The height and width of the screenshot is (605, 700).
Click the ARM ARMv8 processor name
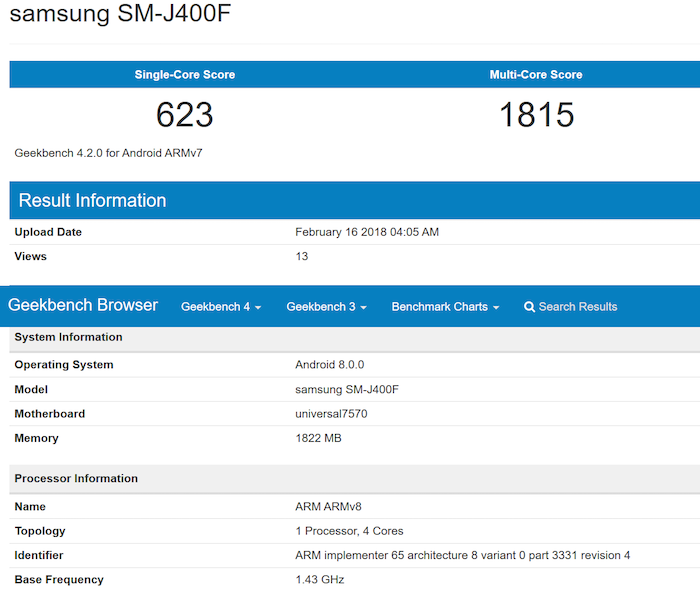[x=325, y=507]
